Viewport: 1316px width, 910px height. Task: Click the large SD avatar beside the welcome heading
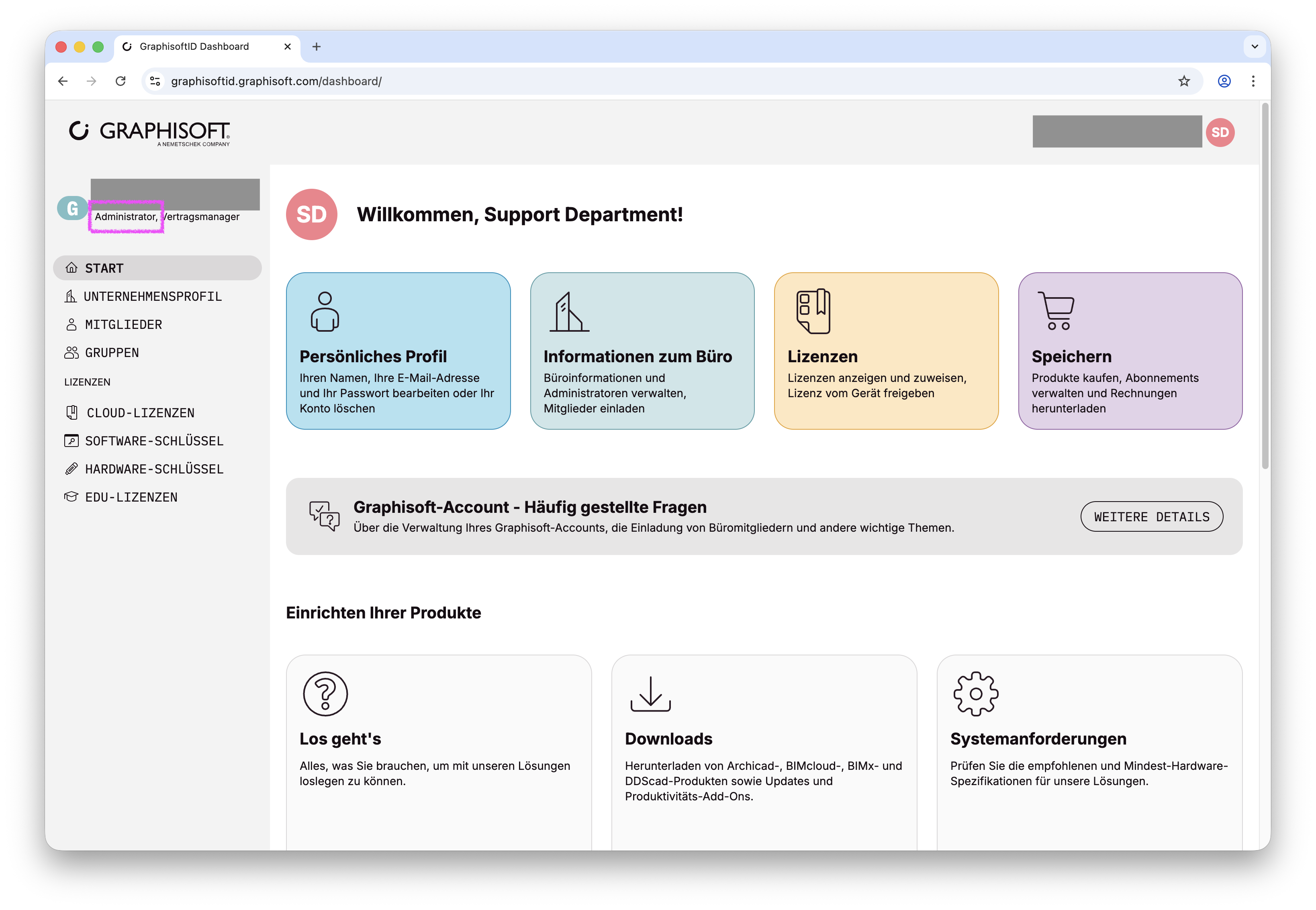[311, 214]
